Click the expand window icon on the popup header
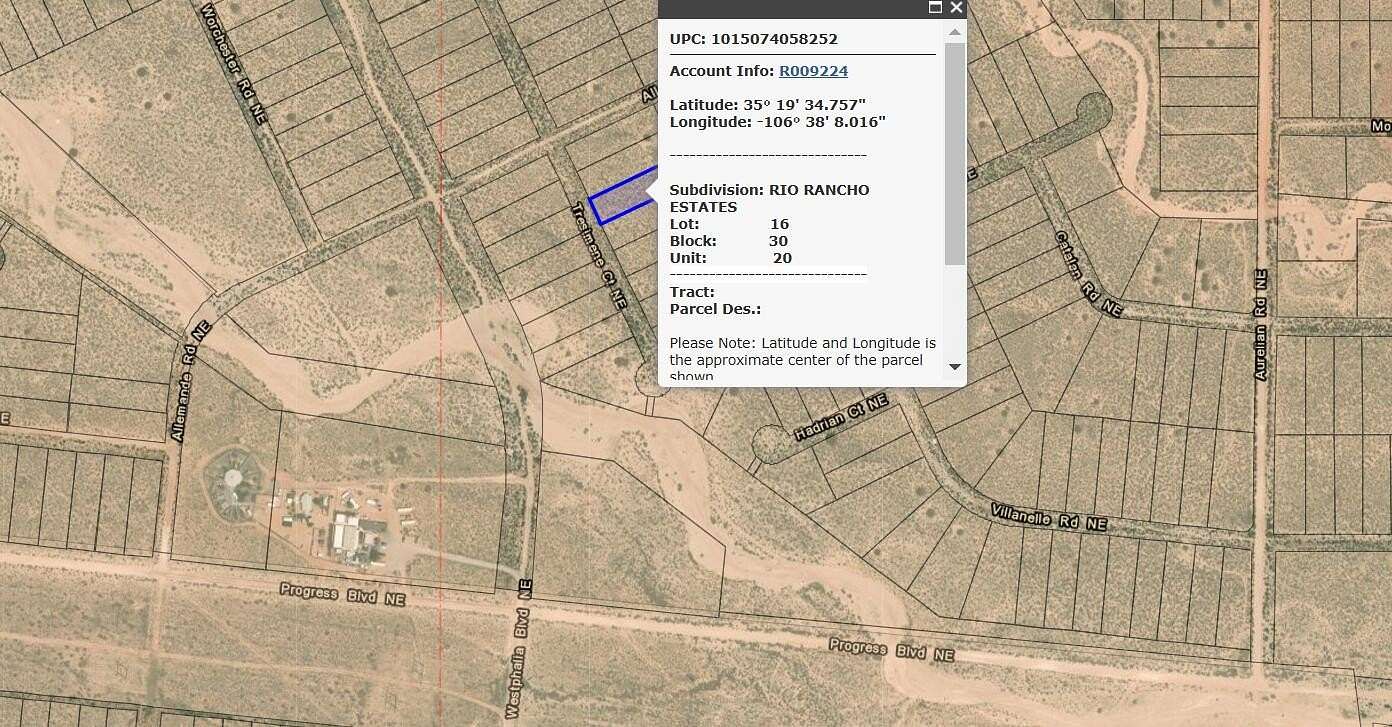Viewport: 1392px width, 727px height. coord(934,8)
